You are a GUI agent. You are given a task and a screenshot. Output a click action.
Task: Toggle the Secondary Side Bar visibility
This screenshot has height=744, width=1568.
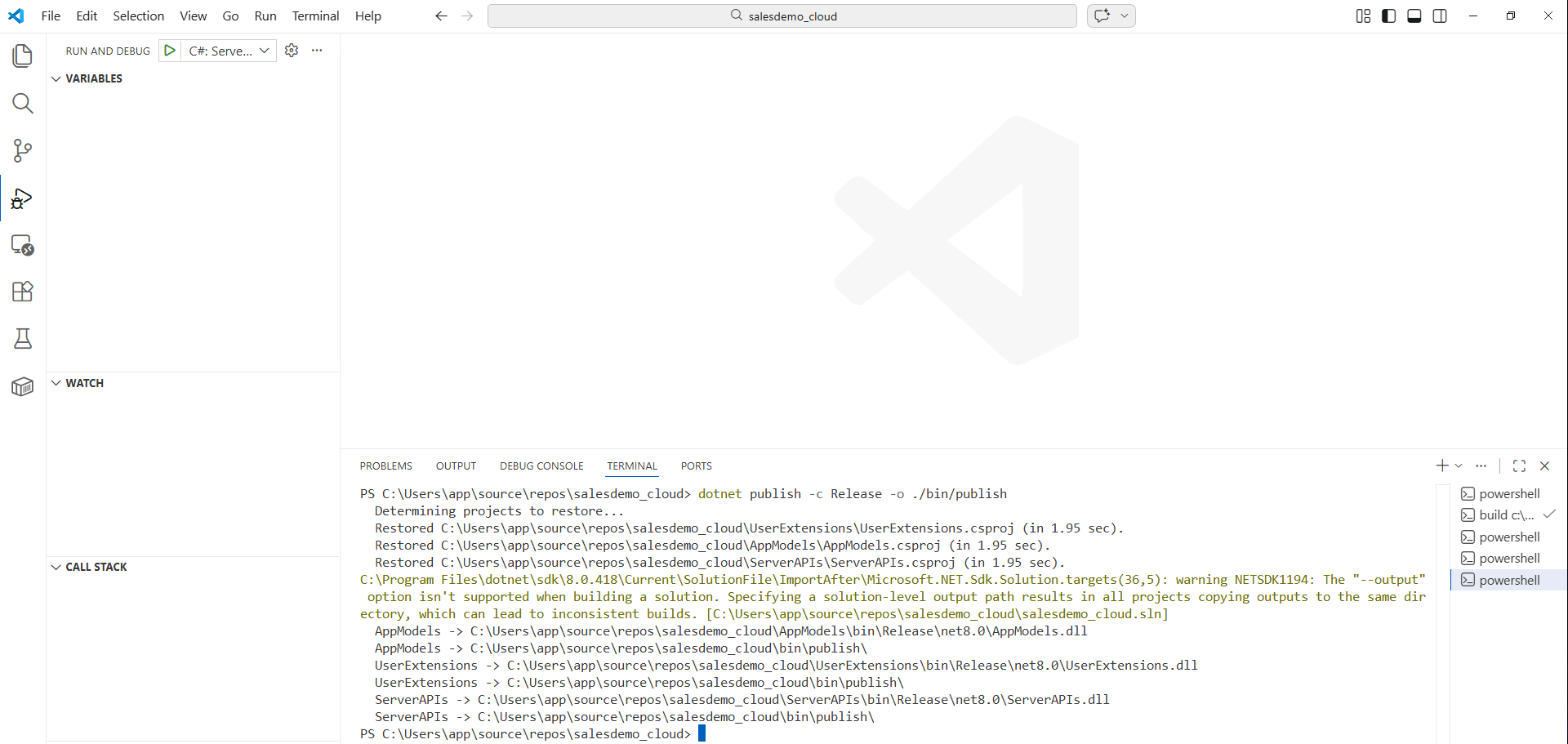pos(1440,16)
